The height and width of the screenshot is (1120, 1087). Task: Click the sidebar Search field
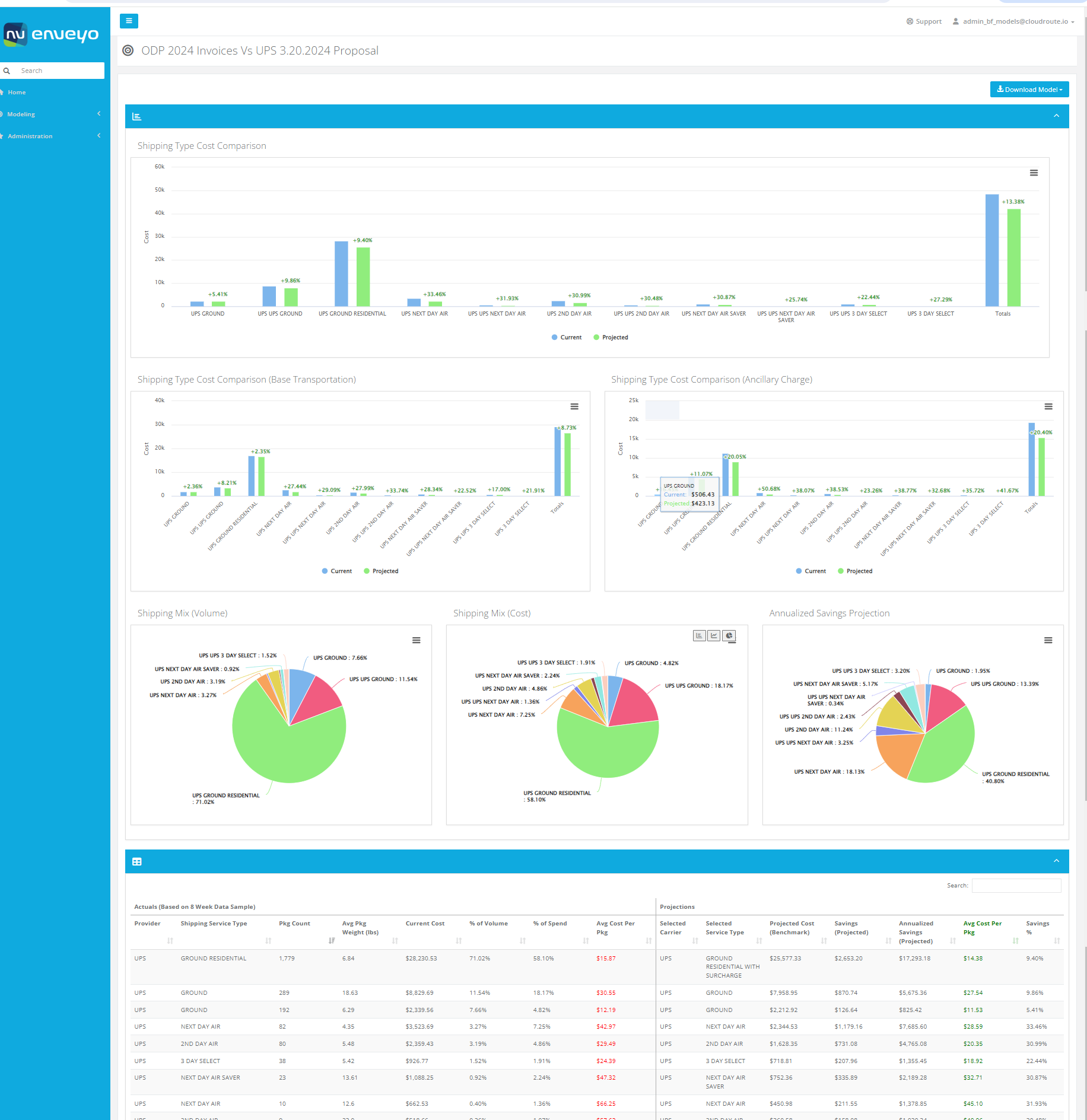tap(61, 71)
